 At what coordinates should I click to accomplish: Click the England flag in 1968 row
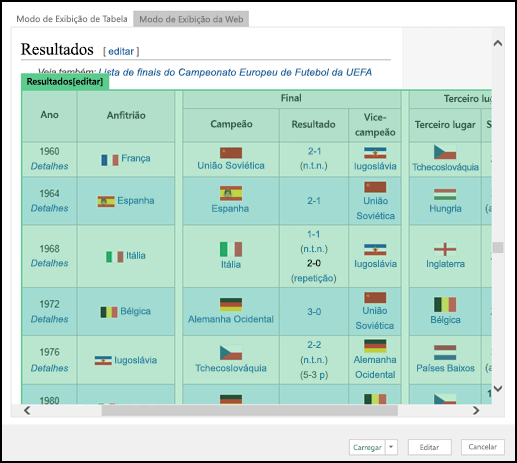[x=445, y=249]
